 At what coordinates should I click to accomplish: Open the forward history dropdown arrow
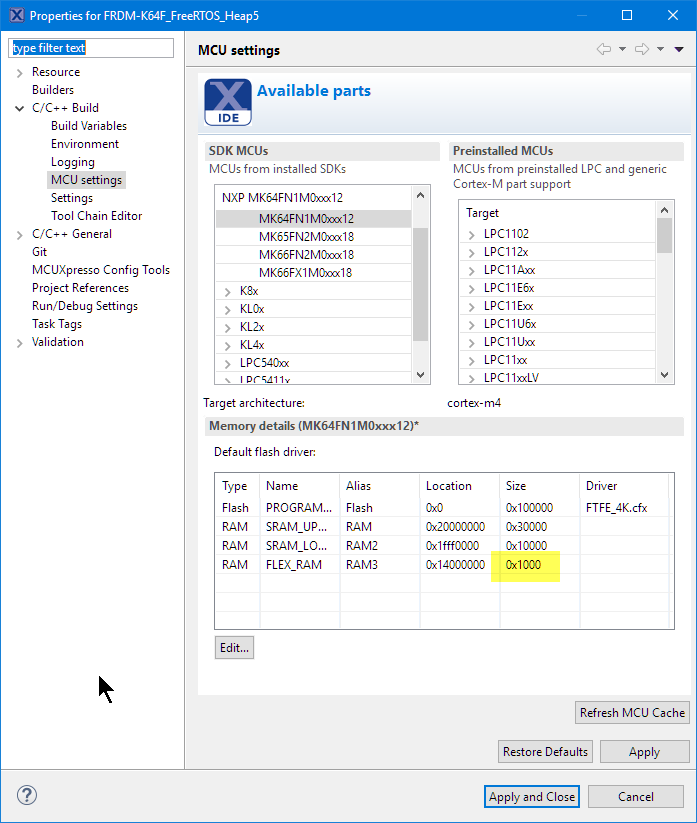(660, 49)
